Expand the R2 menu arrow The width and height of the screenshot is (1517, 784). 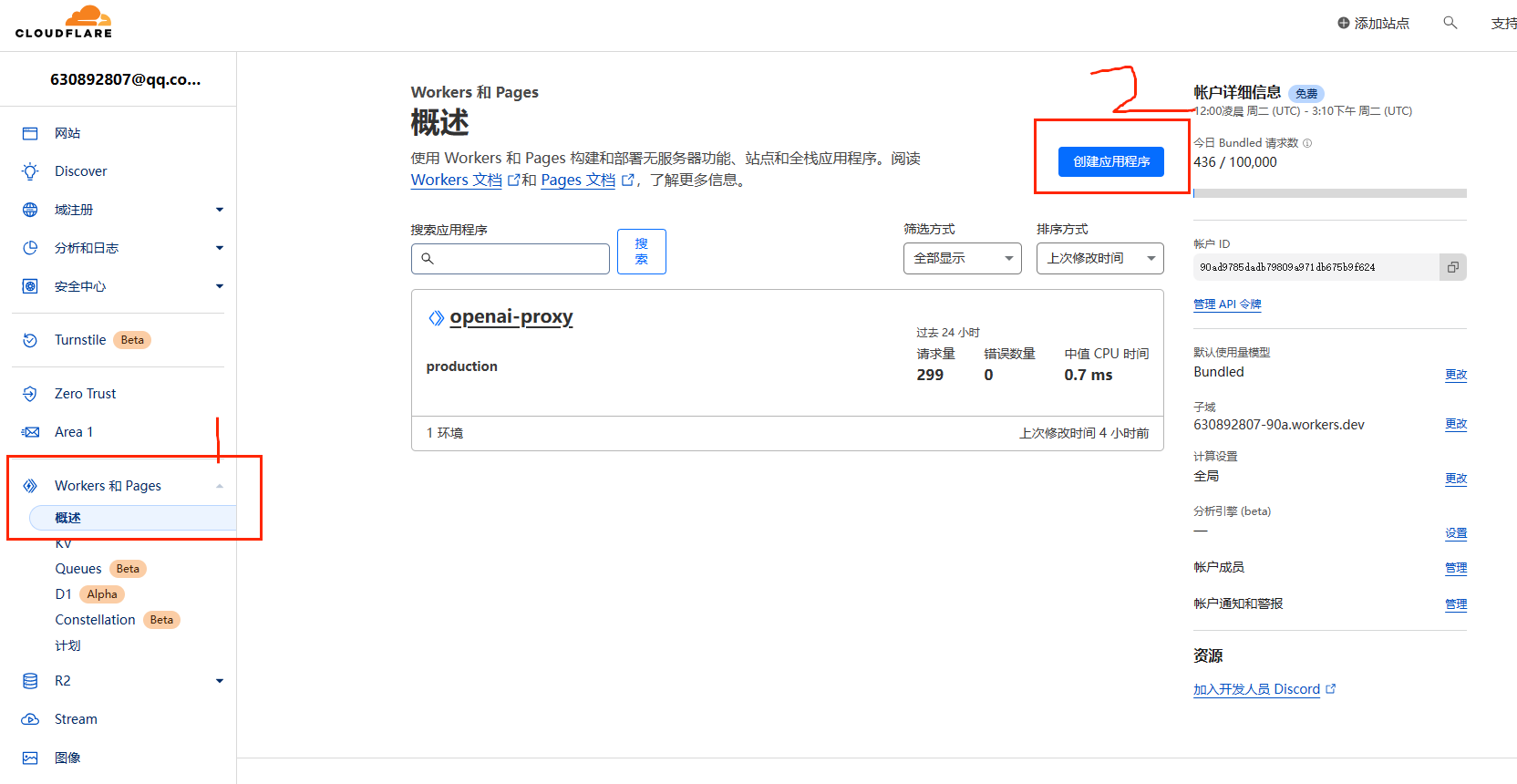point(220,681)
